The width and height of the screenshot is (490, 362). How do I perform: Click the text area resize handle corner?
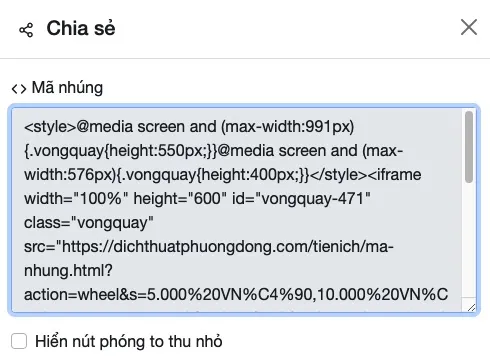tap(471, 307)
